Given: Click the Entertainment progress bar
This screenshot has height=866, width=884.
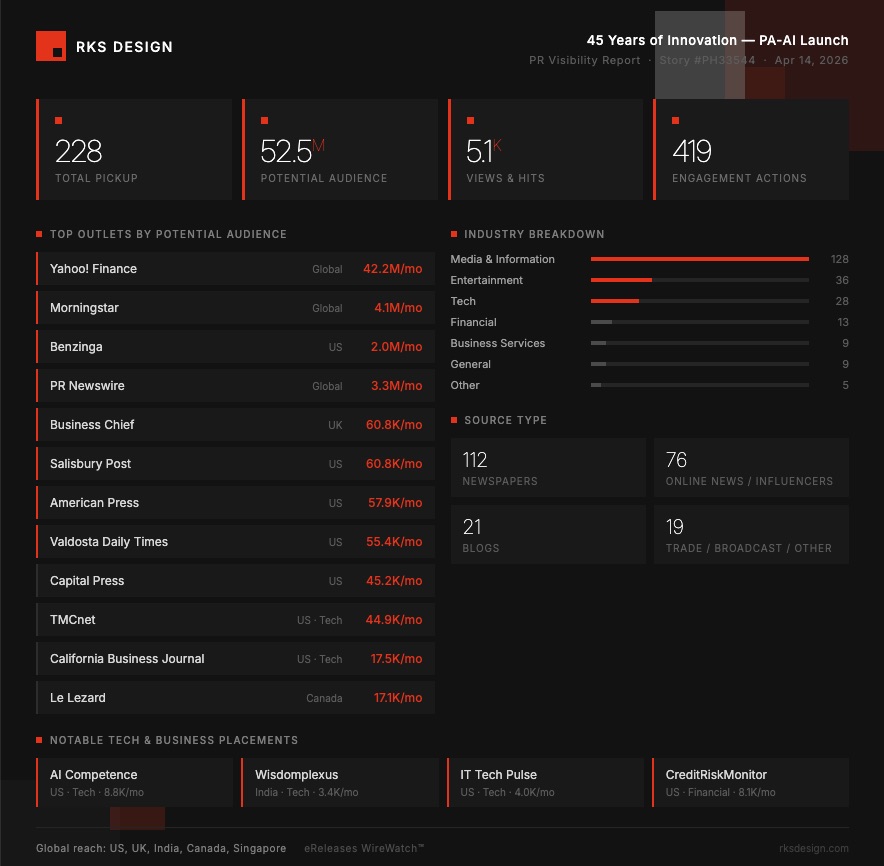Looking at the screenshot, I should (x=700, y=280).
